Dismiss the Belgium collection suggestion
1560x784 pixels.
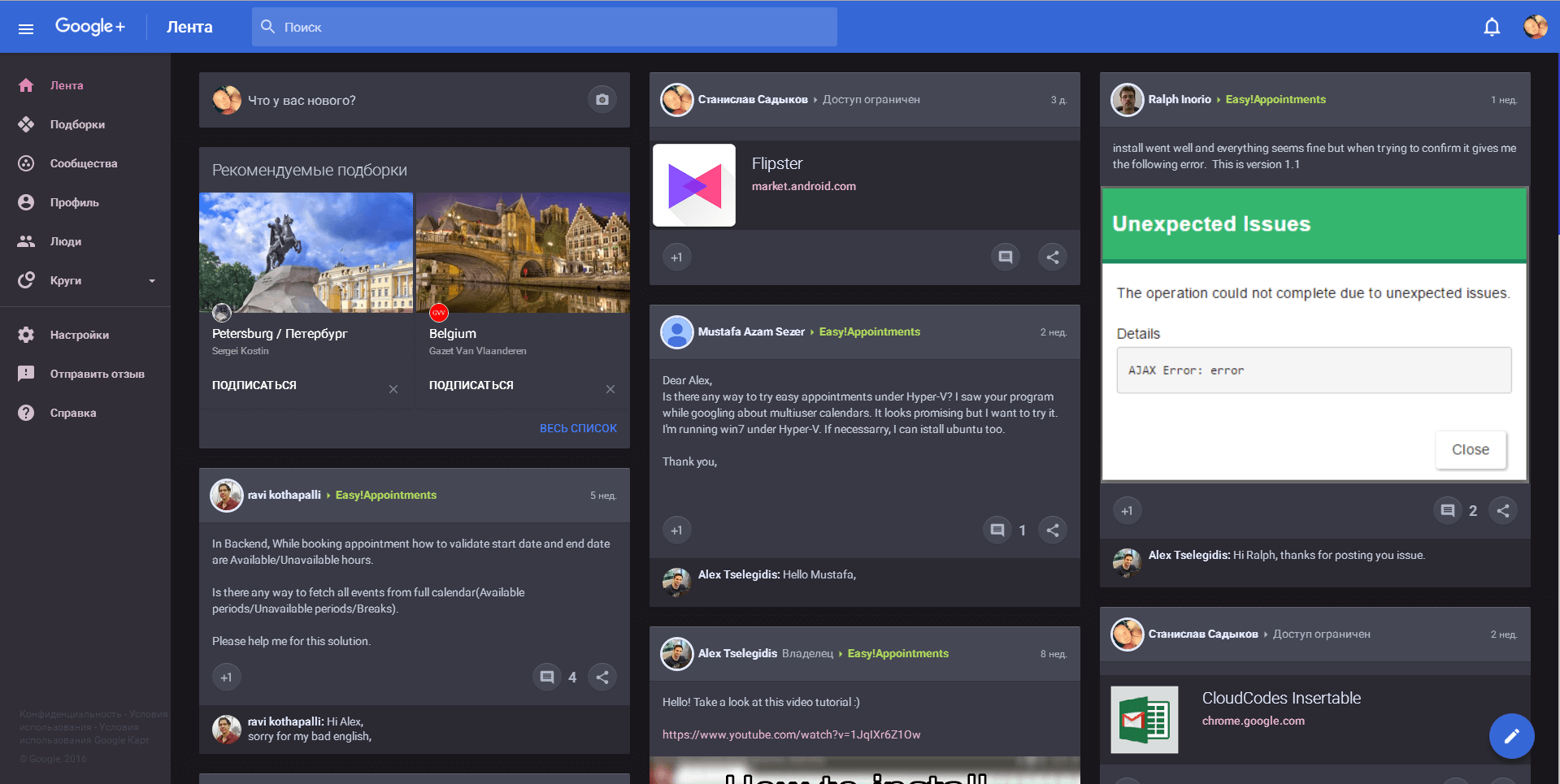click(611, 389)
